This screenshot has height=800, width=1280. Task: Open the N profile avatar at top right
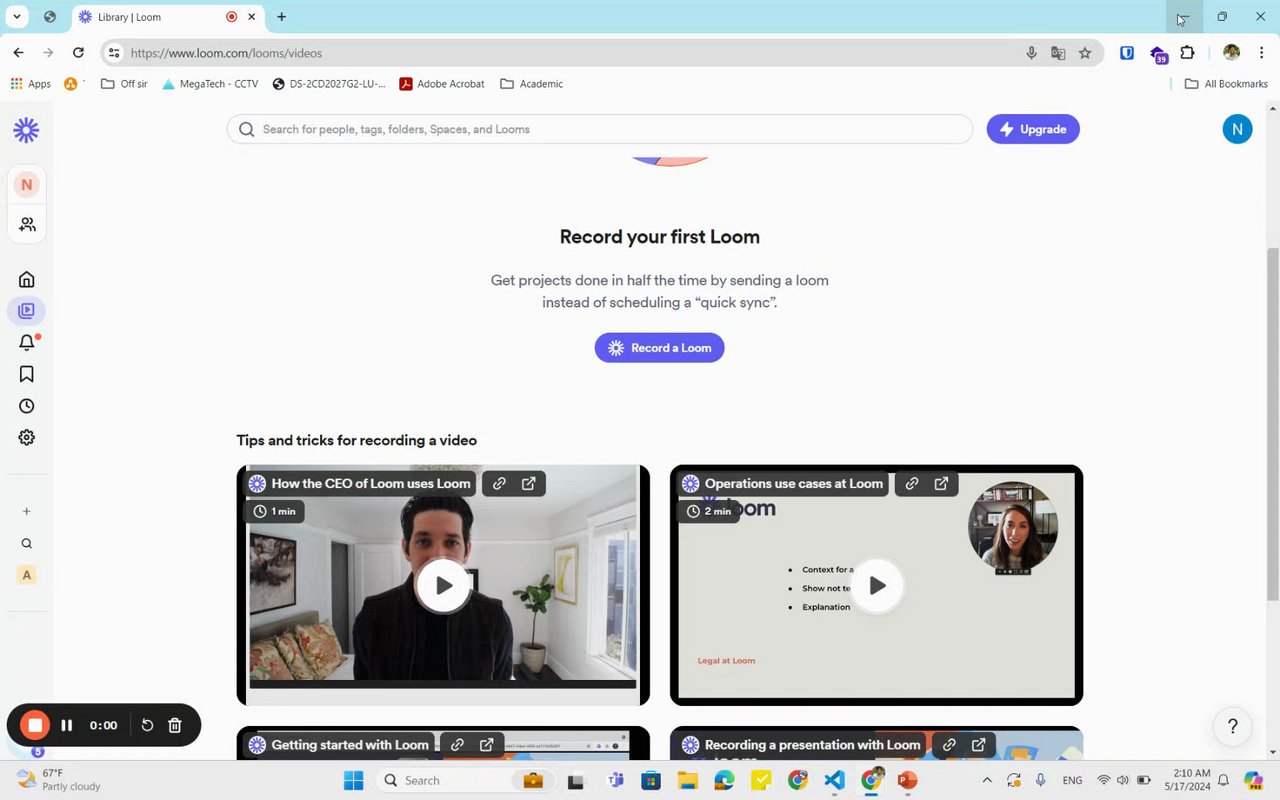(x=1237, y=129)
